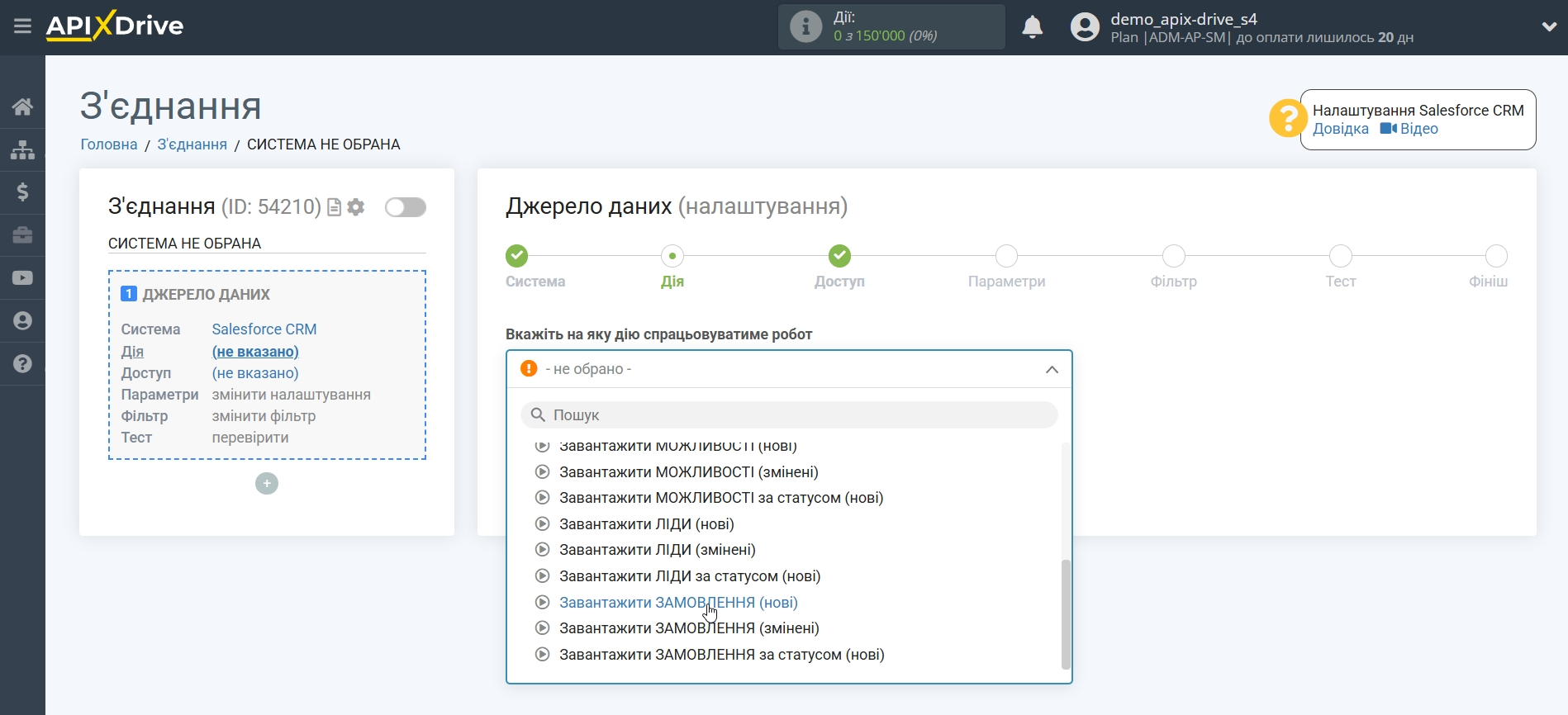This screenshot has width=1568, height=715.
Task: Open the hamburger menu icon
Action: coord(22,26)
